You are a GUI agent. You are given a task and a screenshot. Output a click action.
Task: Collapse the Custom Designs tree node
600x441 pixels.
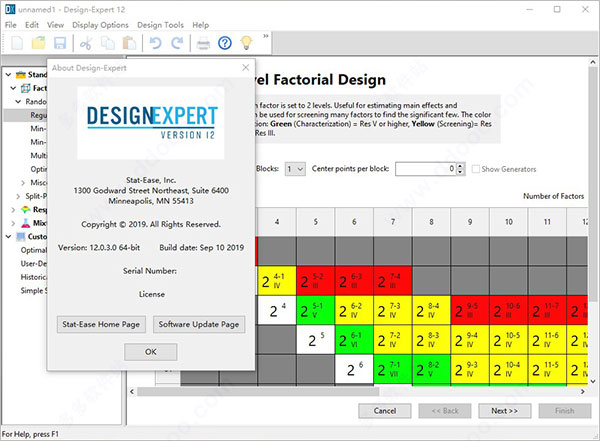point(8,237)
